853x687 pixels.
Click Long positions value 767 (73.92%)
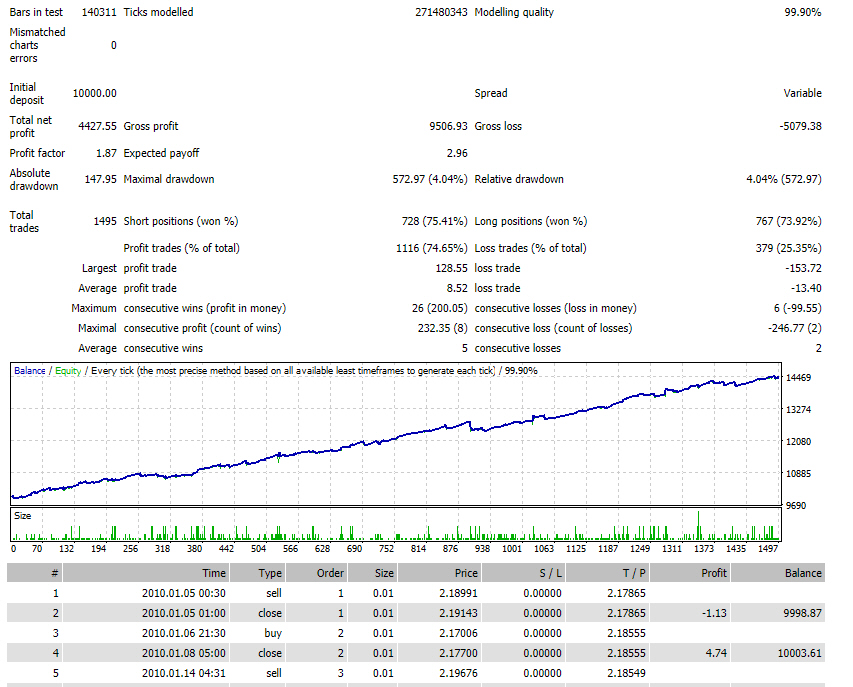789,221
